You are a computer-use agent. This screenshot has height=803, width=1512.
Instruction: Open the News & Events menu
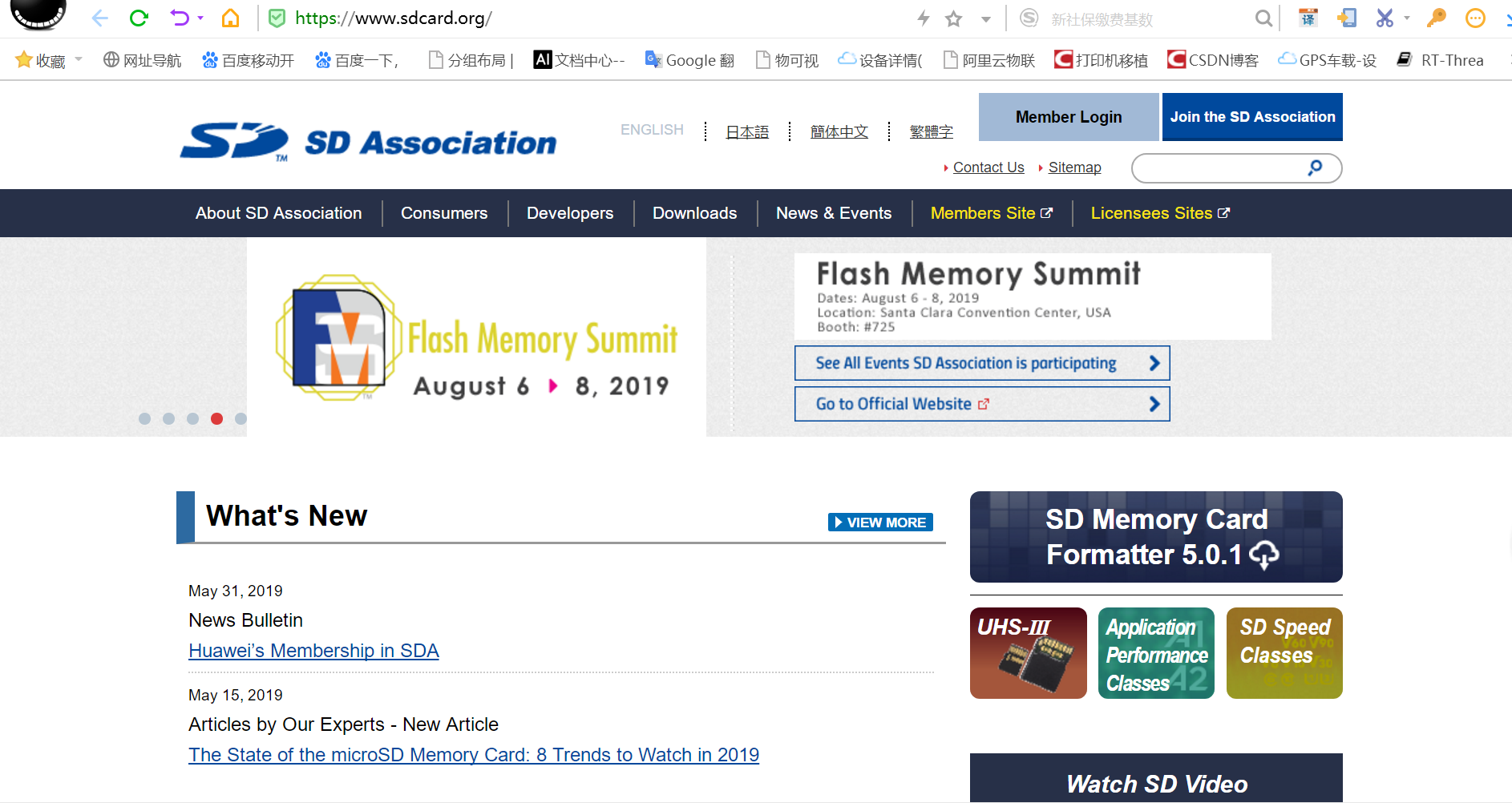[834, 213]
